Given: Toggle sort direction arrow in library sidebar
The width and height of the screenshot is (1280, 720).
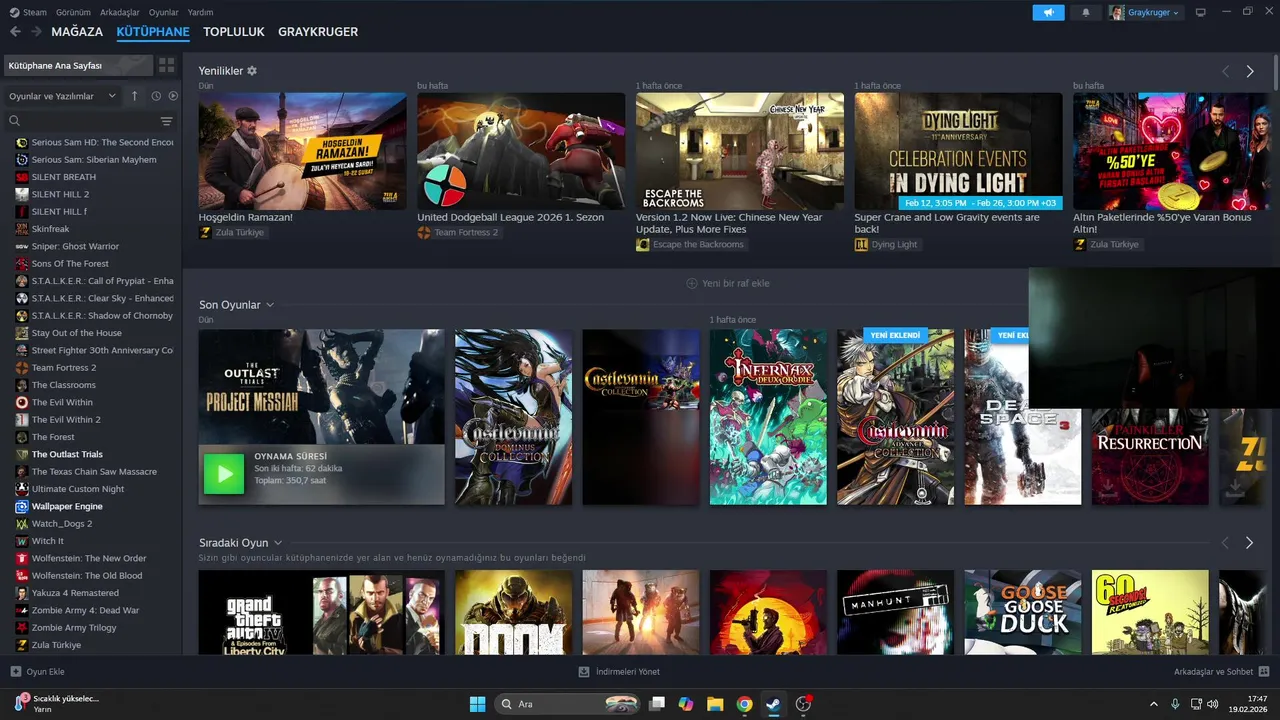Looking at the screenshot, I should 135,96.
